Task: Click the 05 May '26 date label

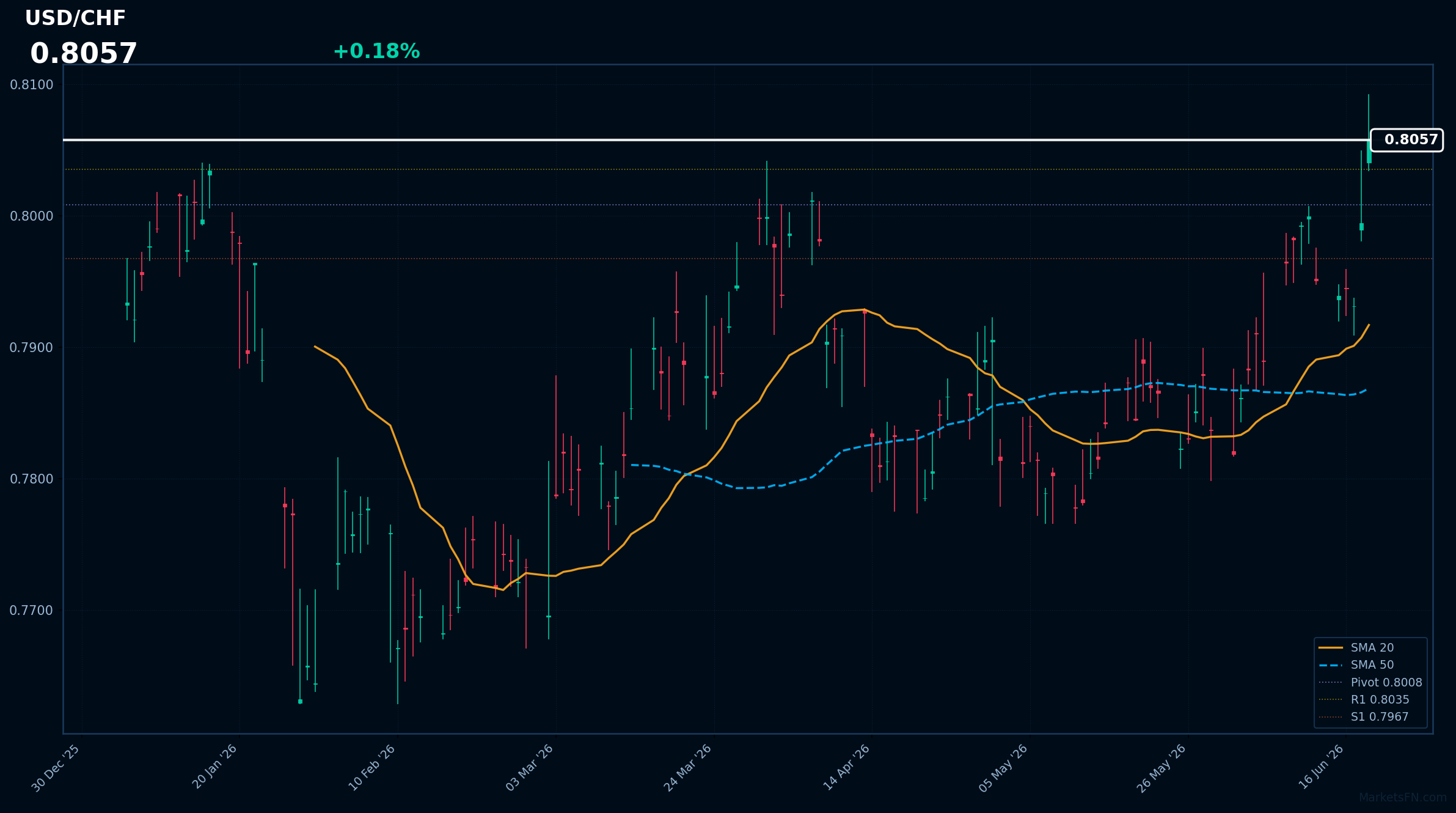Action: [1004, 768]
